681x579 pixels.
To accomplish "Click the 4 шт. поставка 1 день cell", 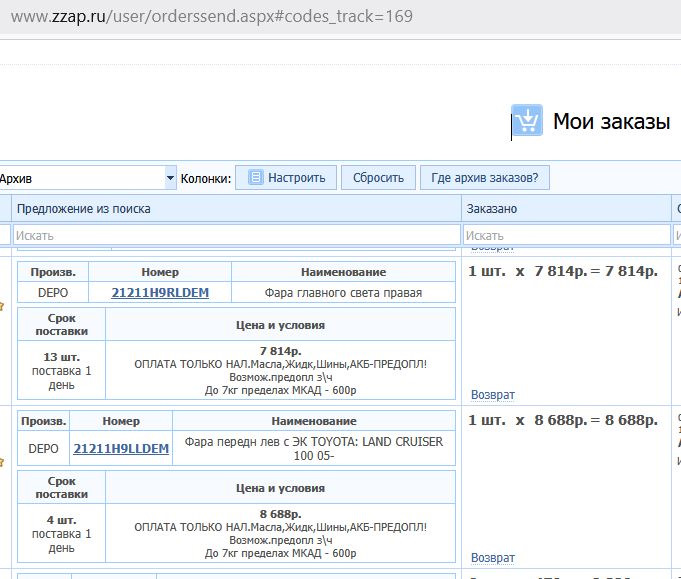I will pos(61,533).
